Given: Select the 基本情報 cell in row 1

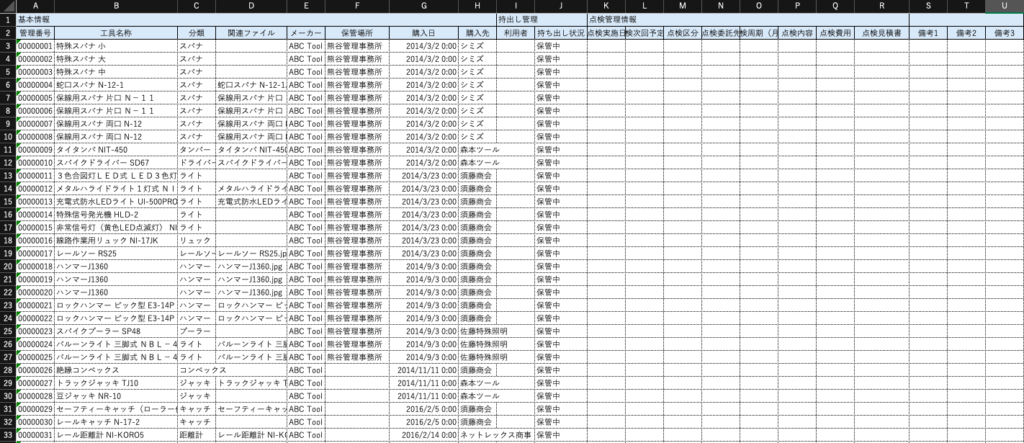Looking at the screenshot, I should tap(39, 19).
